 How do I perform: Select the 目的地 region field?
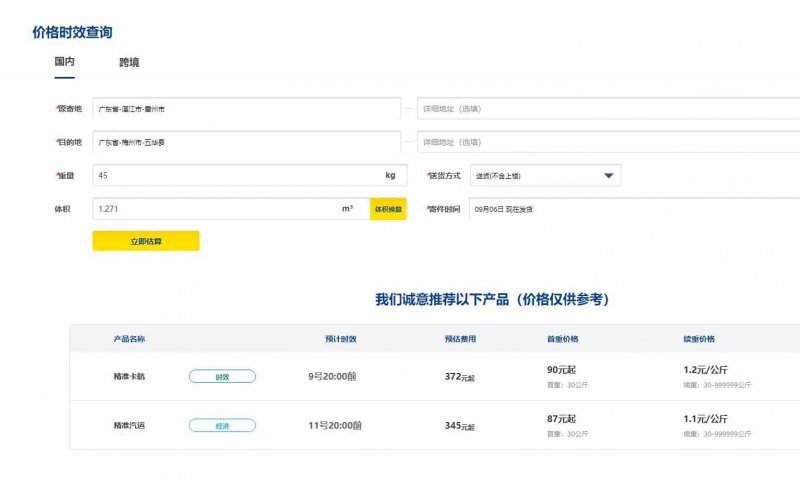(x=246, y=143)
